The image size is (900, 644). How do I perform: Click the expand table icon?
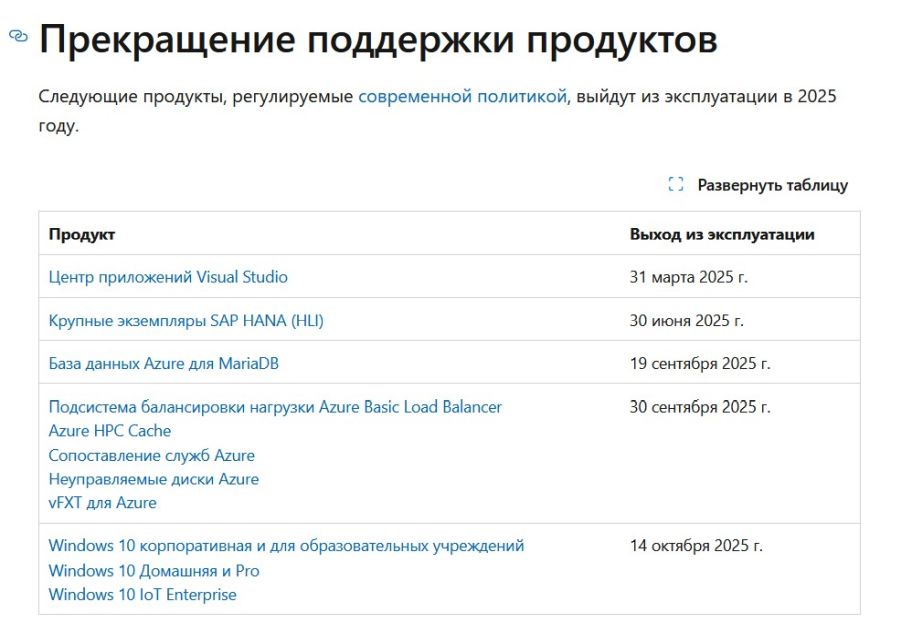(675, 185)
